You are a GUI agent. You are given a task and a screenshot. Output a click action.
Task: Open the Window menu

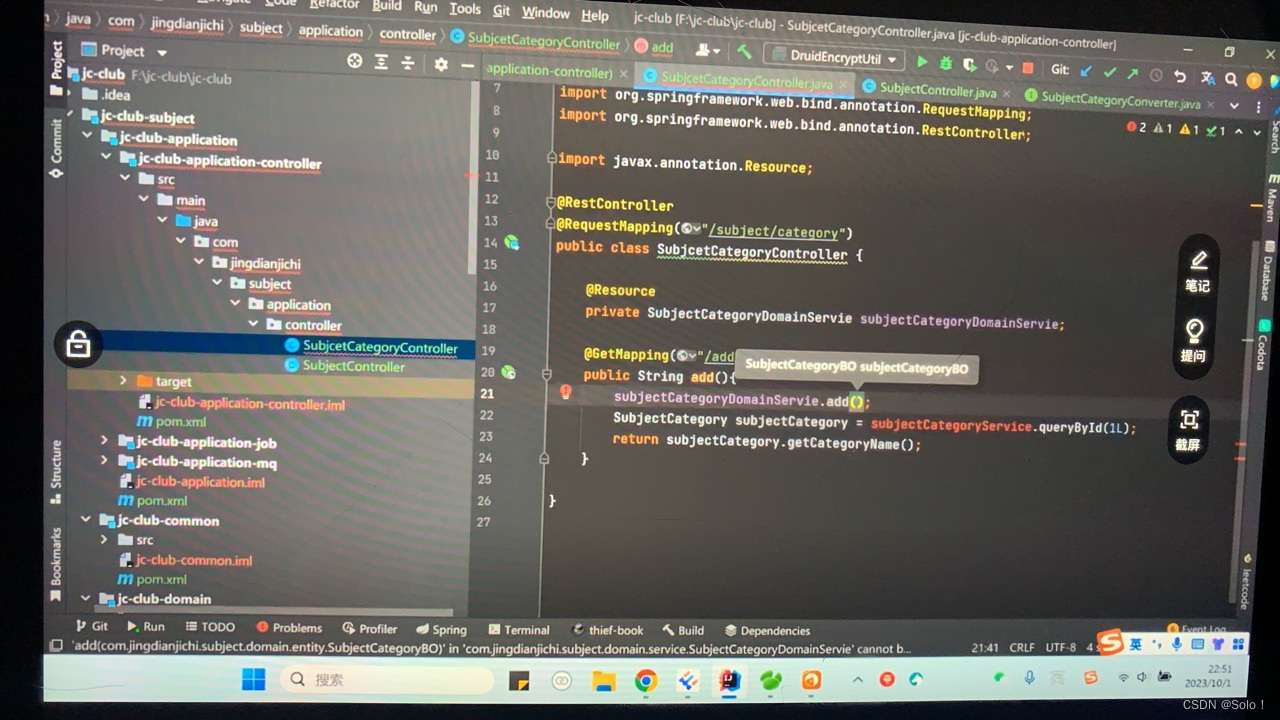pyautogui.click(x=545, y=13)
